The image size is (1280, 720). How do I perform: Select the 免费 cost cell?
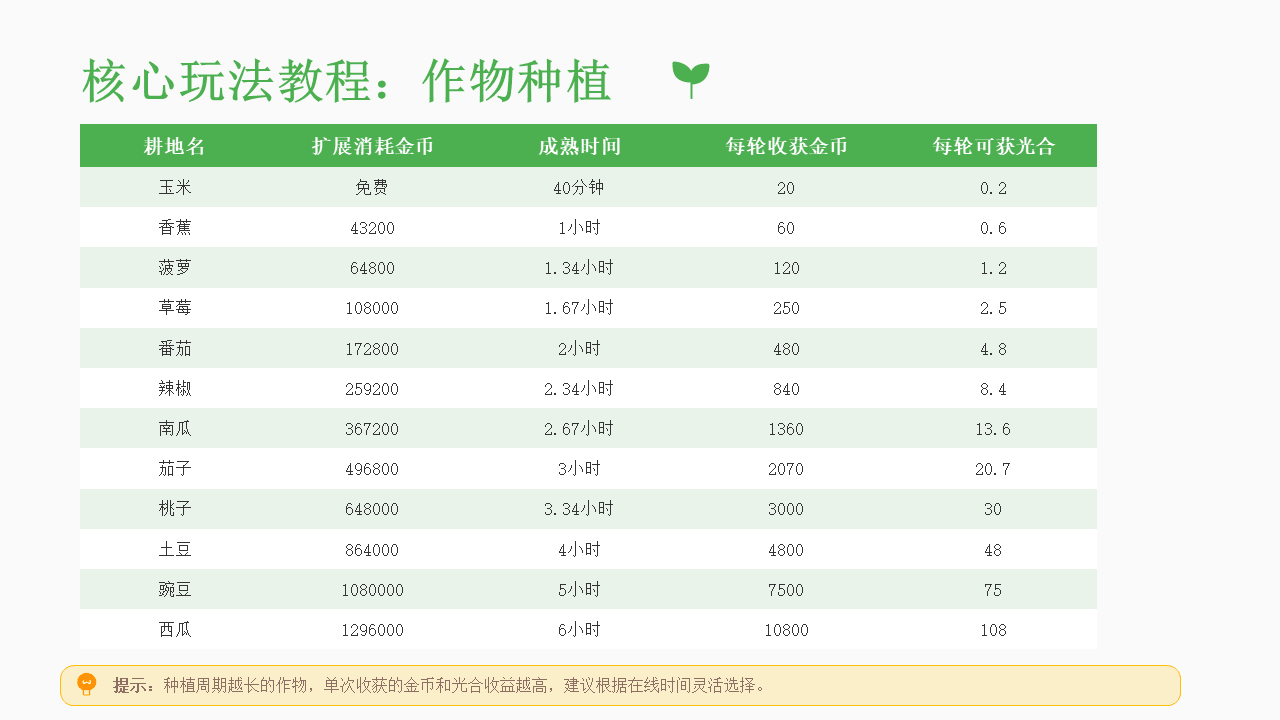point(372,188)
